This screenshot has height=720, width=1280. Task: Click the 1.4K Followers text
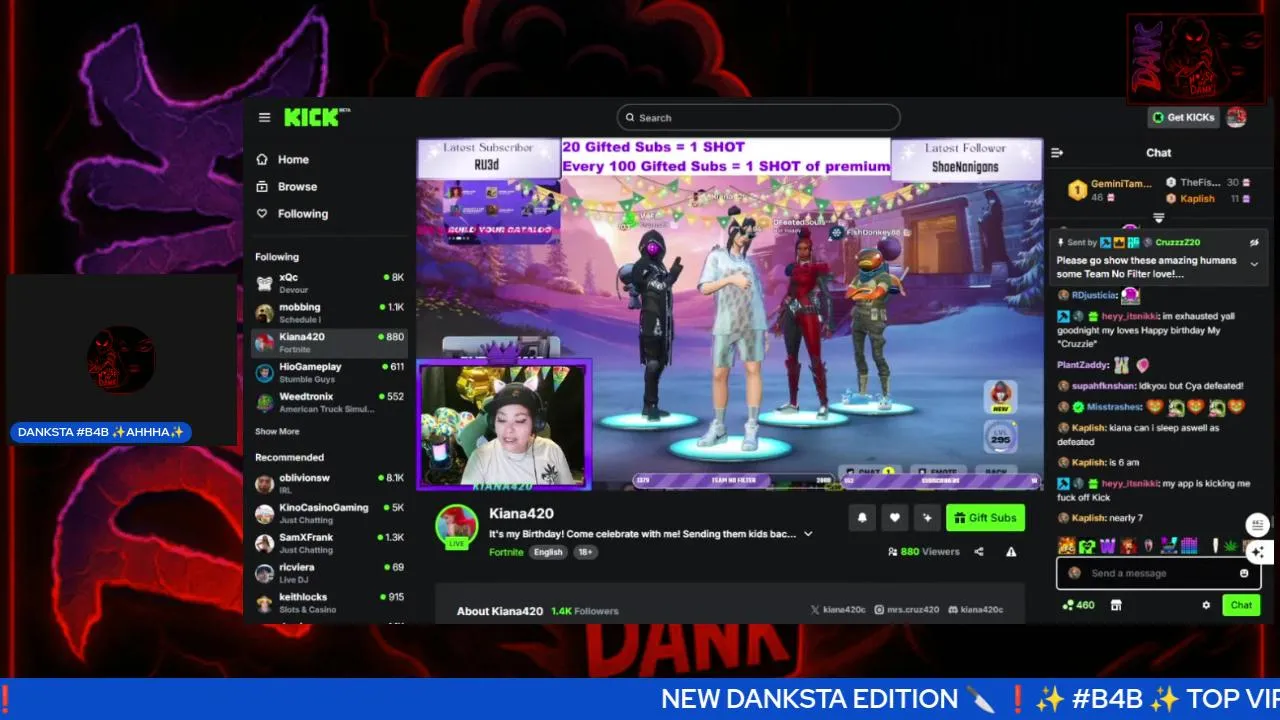pyautogui.click(x=585, y=611)
